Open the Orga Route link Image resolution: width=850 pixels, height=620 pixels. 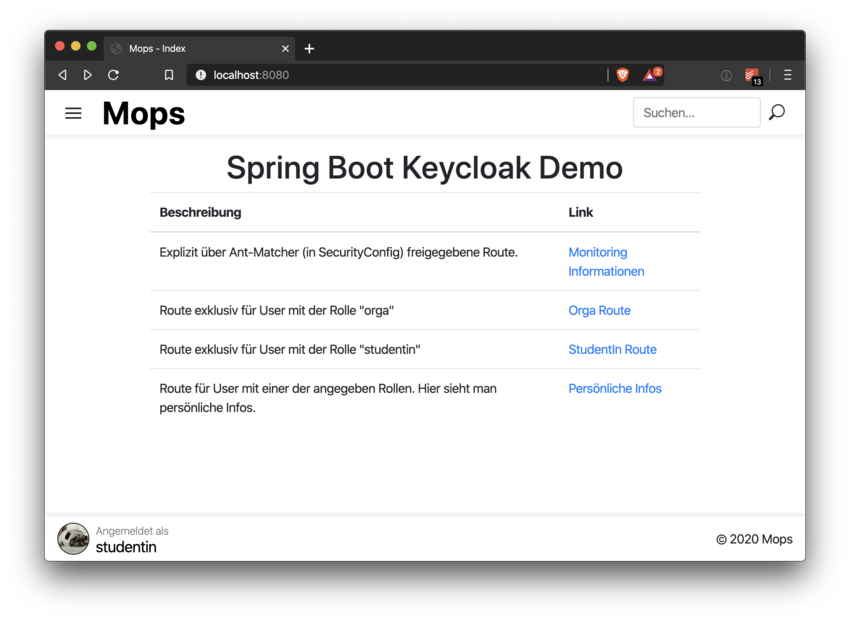(599, 311)
